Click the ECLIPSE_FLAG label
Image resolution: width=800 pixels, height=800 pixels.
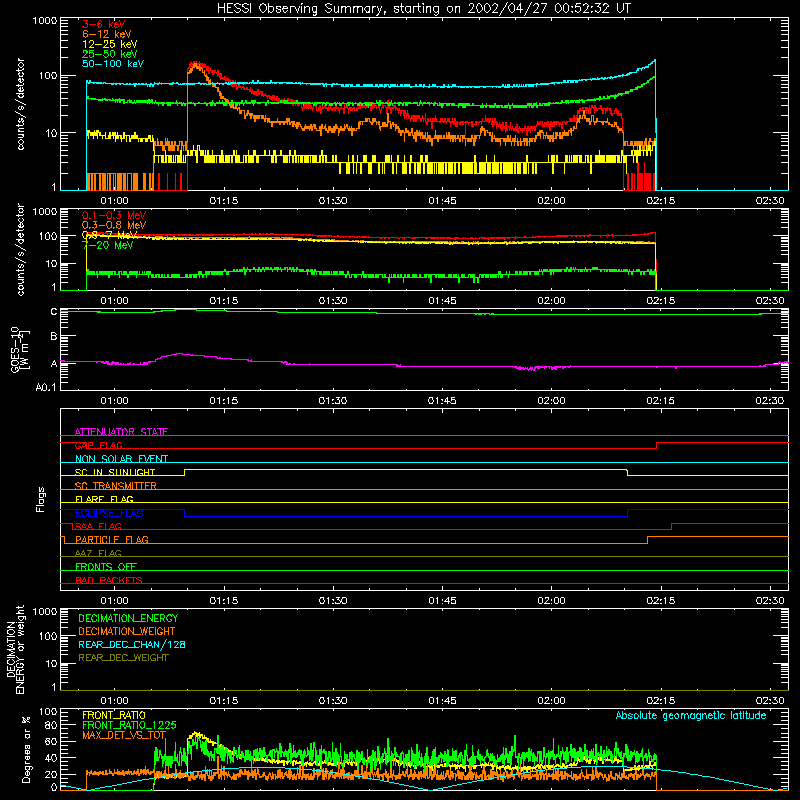click(109, 513)
